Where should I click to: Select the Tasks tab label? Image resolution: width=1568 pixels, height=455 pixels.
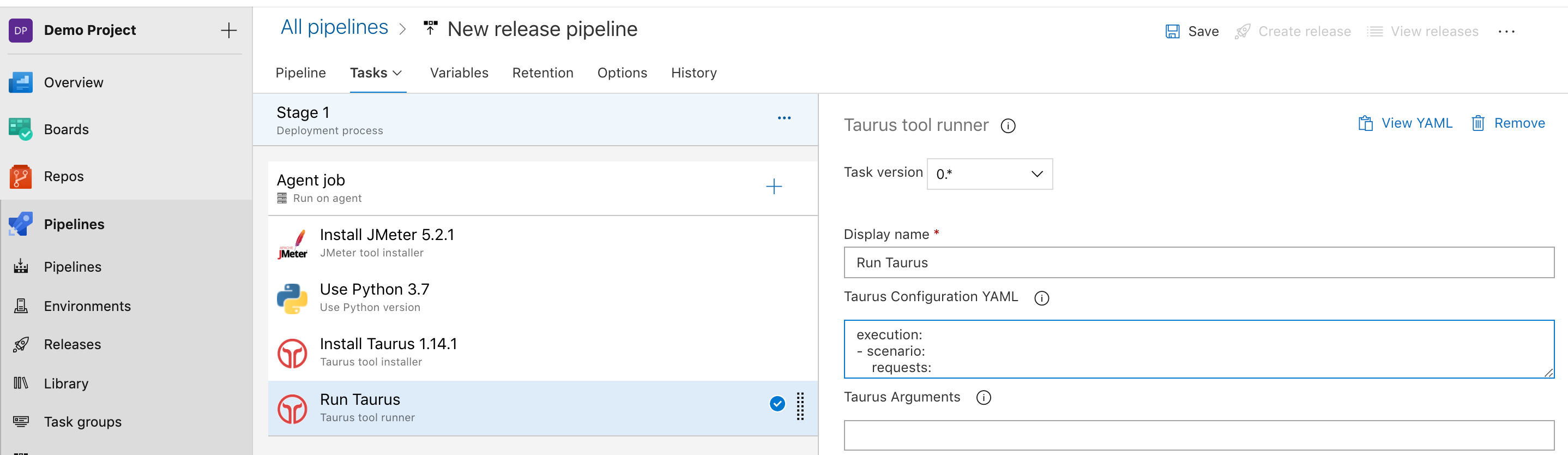368,73
